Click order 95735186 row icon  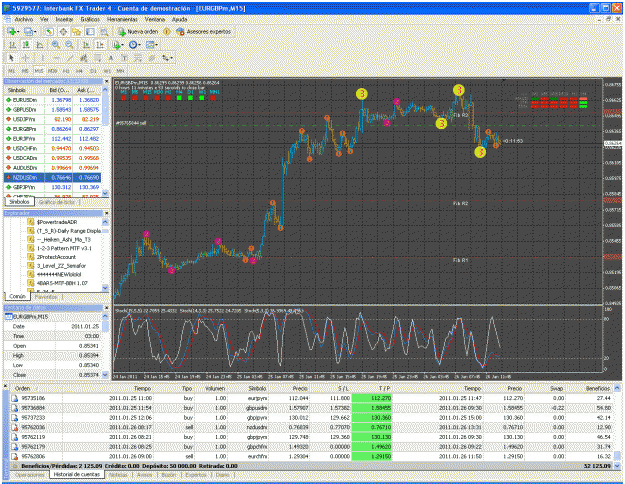pyautogui.click(x=14, y=398)
